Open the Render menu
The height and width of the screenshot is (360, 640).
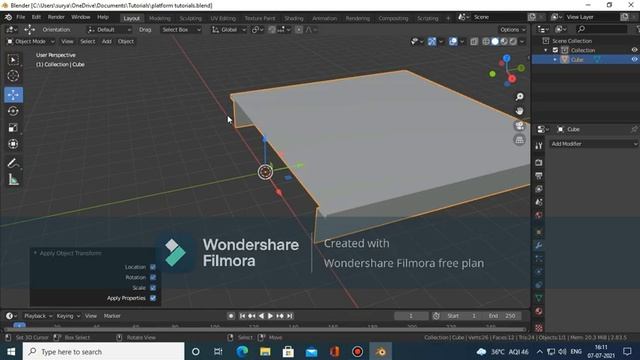point(56,17)
